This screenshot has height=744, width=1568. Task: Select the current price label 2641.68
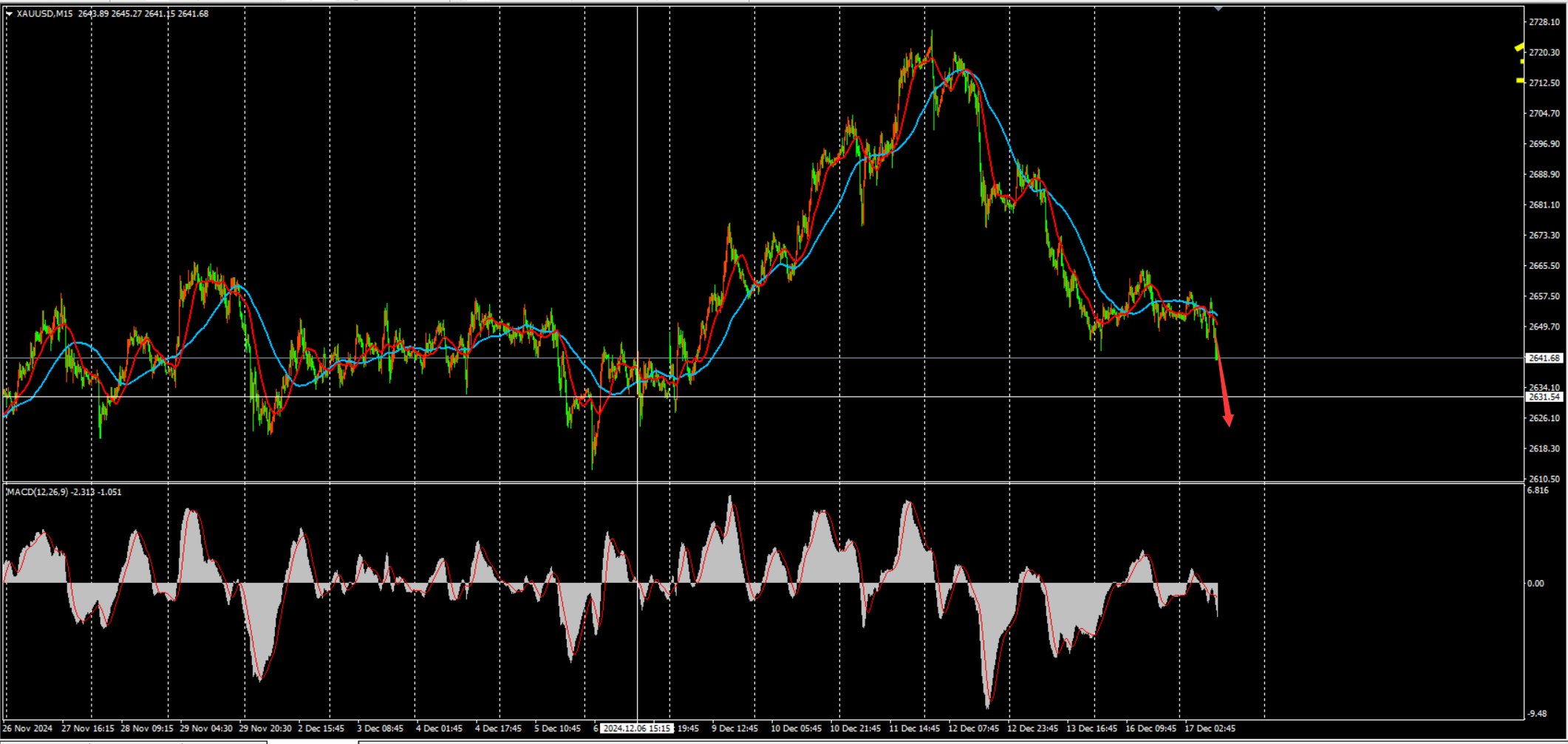(1544, 358)
